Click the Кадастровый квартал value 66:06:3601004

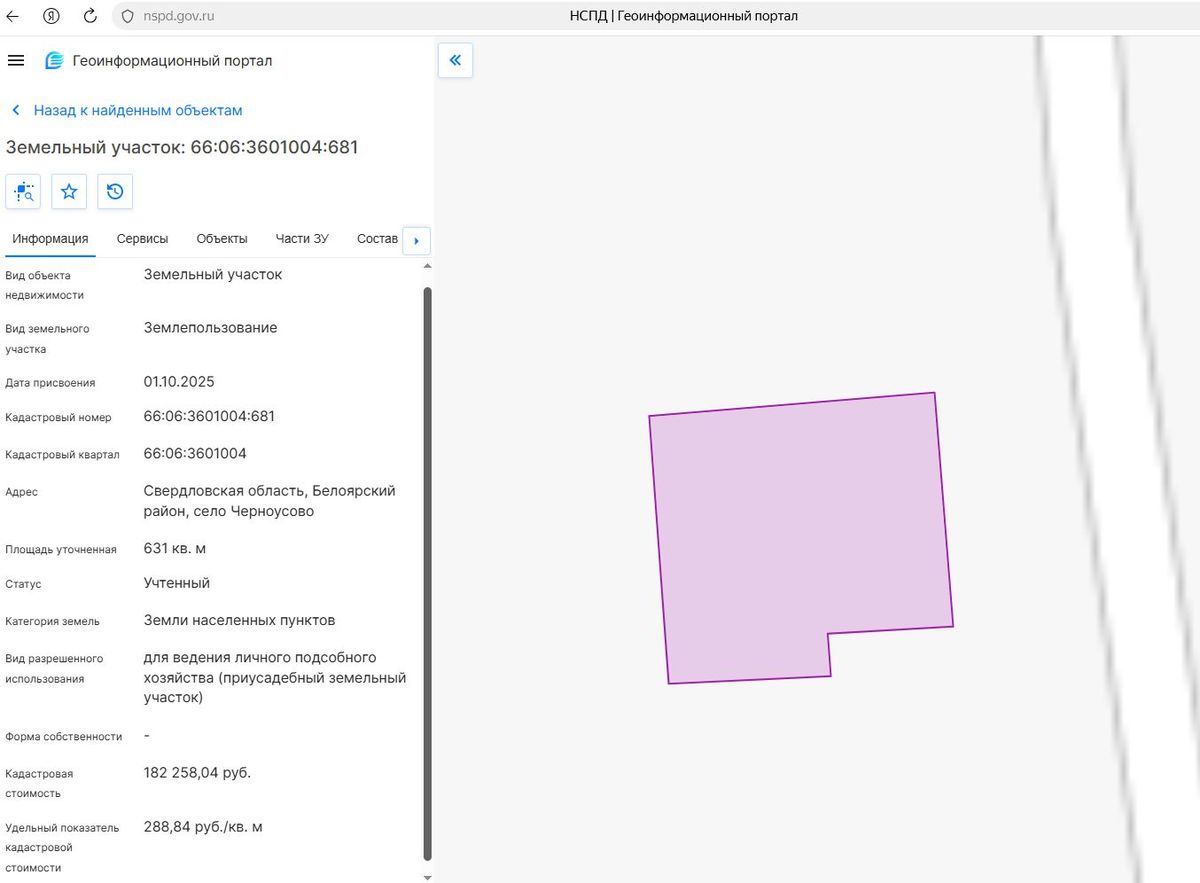195,453
